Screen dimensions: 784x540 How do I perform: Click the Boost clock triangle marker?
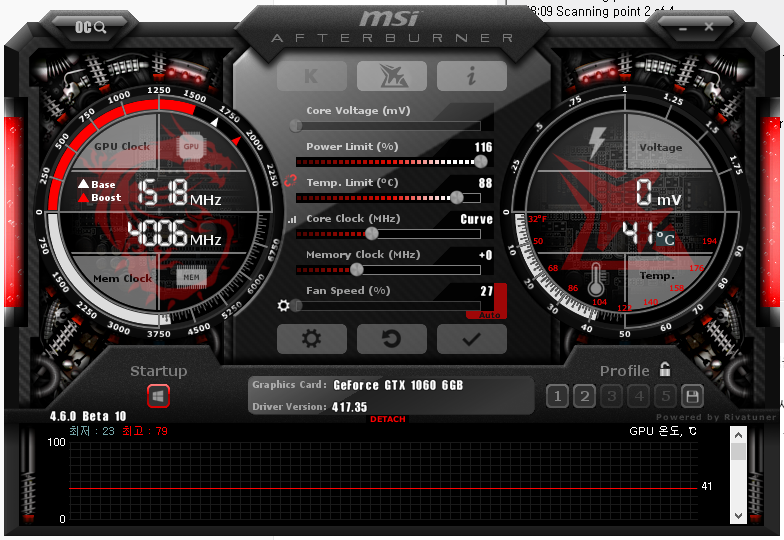click(x=84, y=198)
